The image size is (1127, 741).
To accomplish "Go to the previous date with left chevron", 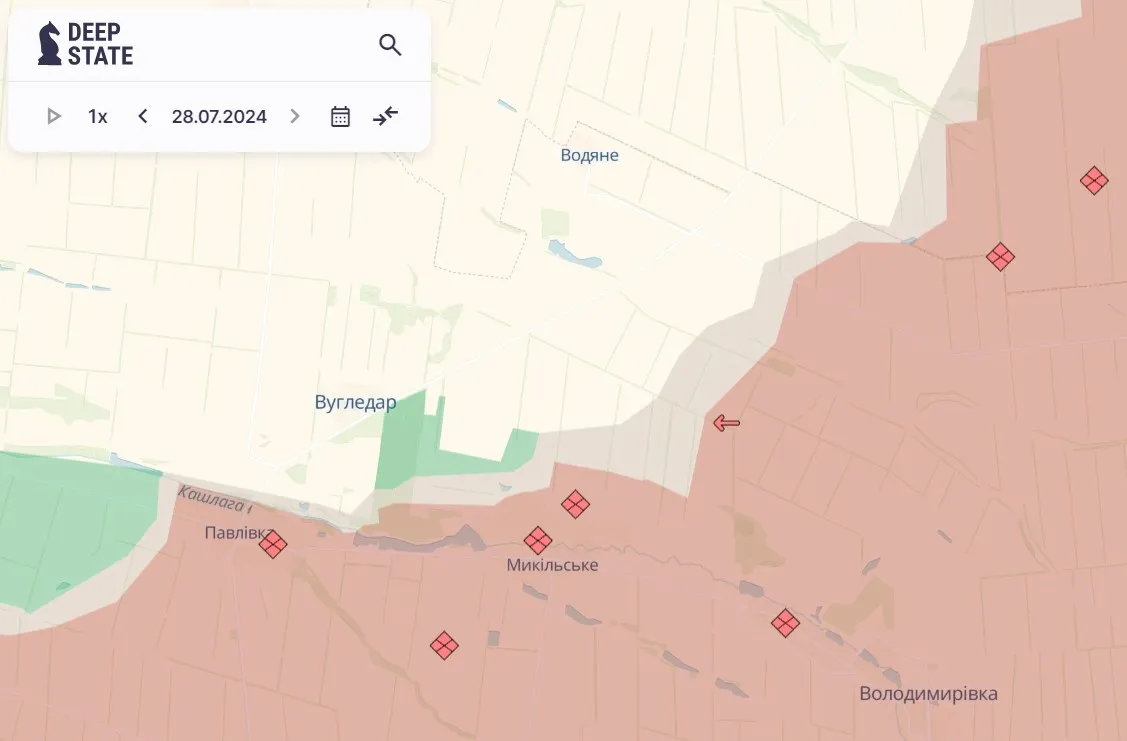I will point(143,117).
